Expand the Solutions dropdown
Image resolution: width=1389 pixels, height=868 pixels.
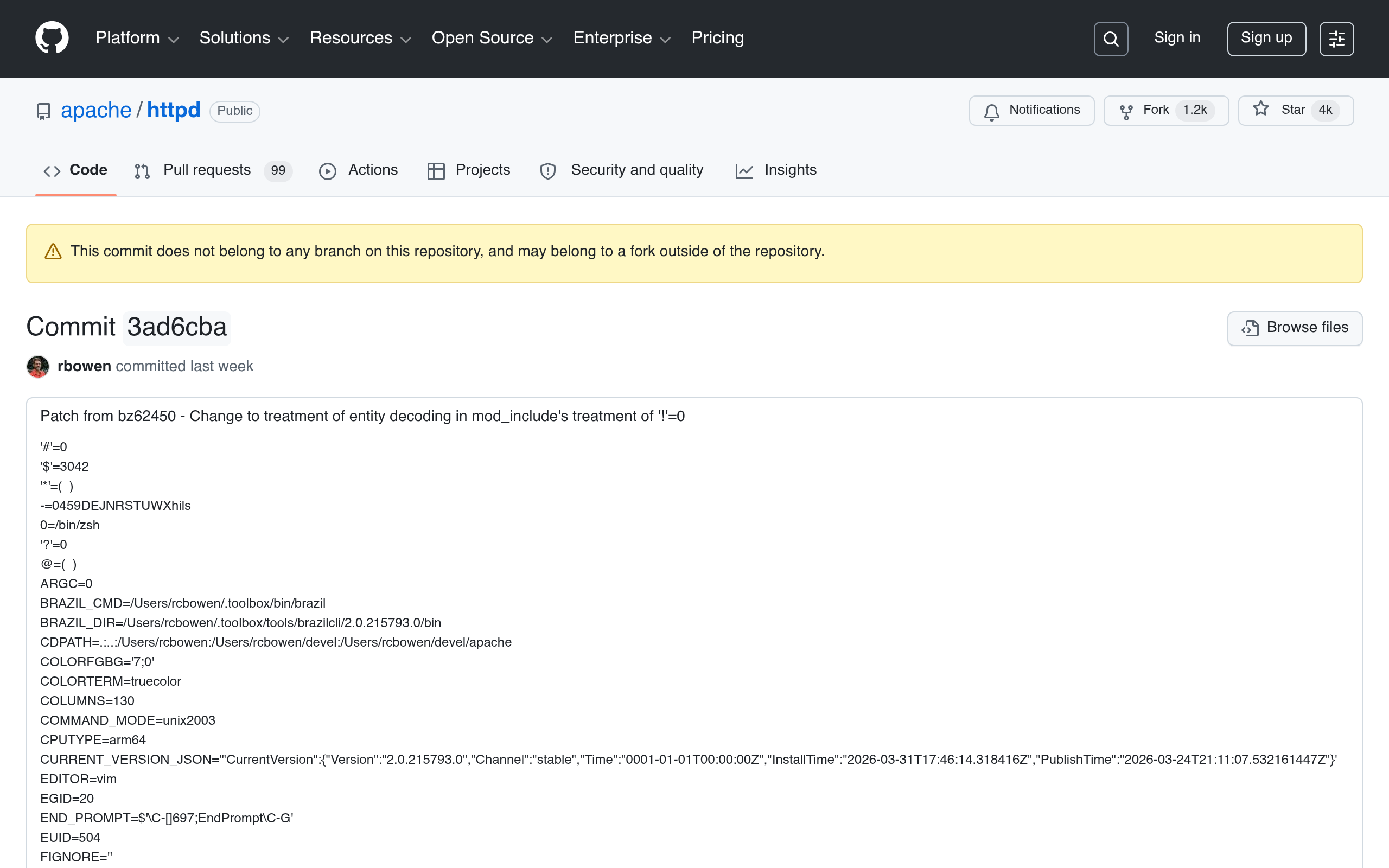244,38
